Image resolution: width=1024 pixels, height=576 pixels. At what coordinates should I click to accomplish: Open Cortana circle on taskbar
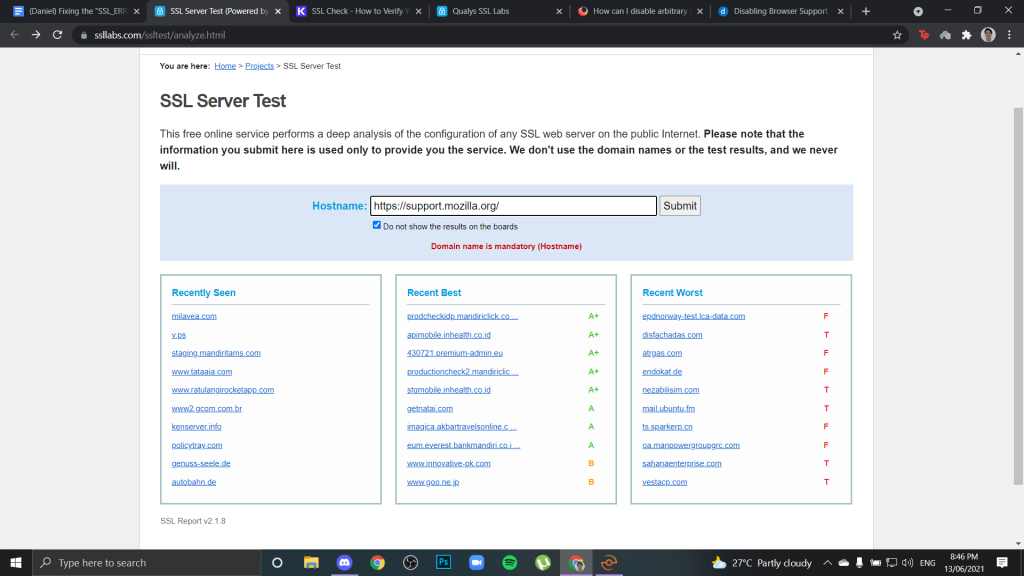coord(277,562)
